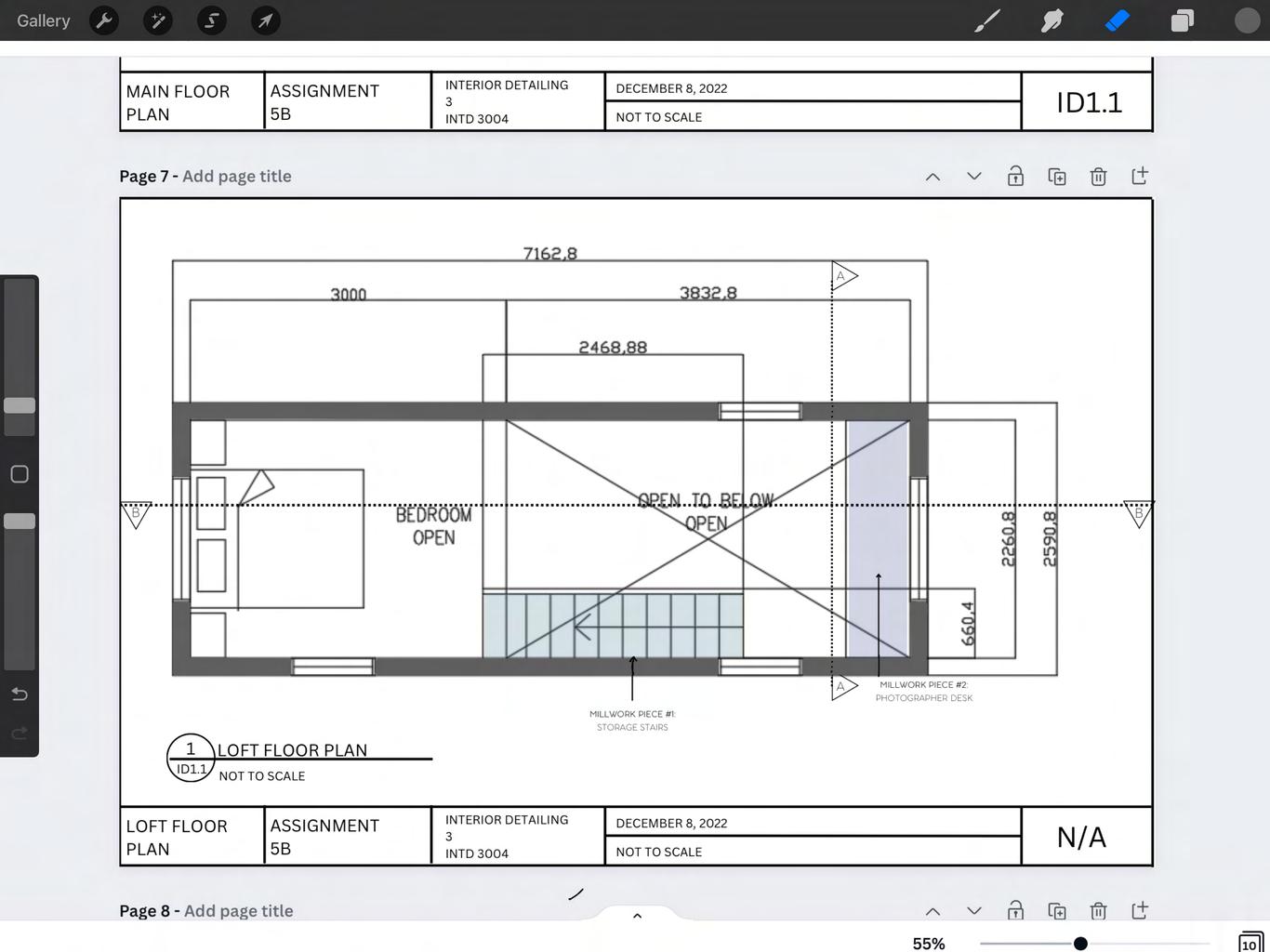Click the 660.4 vertical dimension
Image resolution: width=1270 pixels, height=952 pixels.
click(968, 623)
